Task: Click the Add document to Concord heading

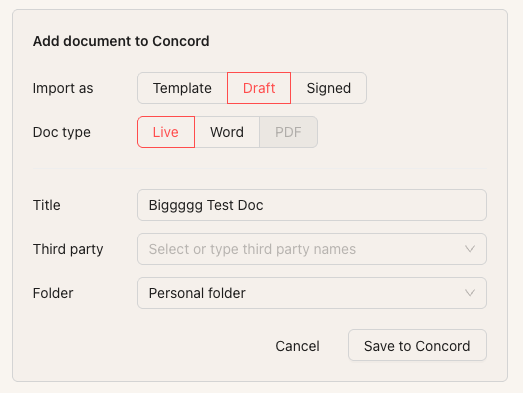Action: point(121,41)
